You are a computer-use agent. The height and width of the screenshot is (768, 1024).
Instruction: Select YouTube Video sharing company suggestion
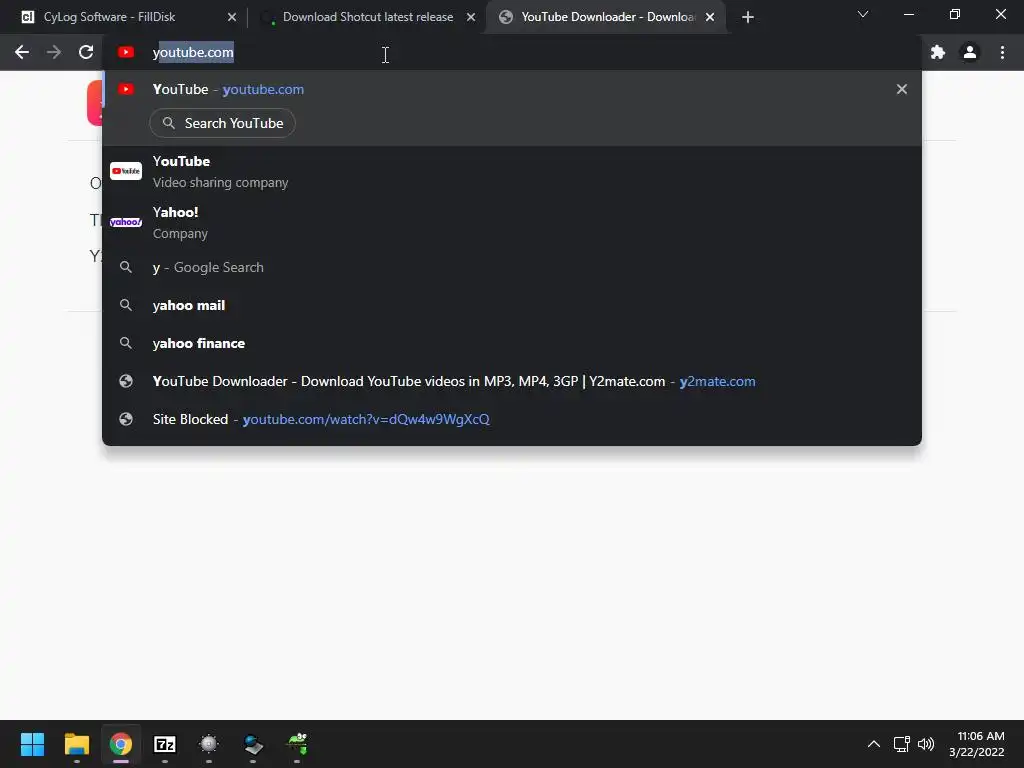point(512,171)
